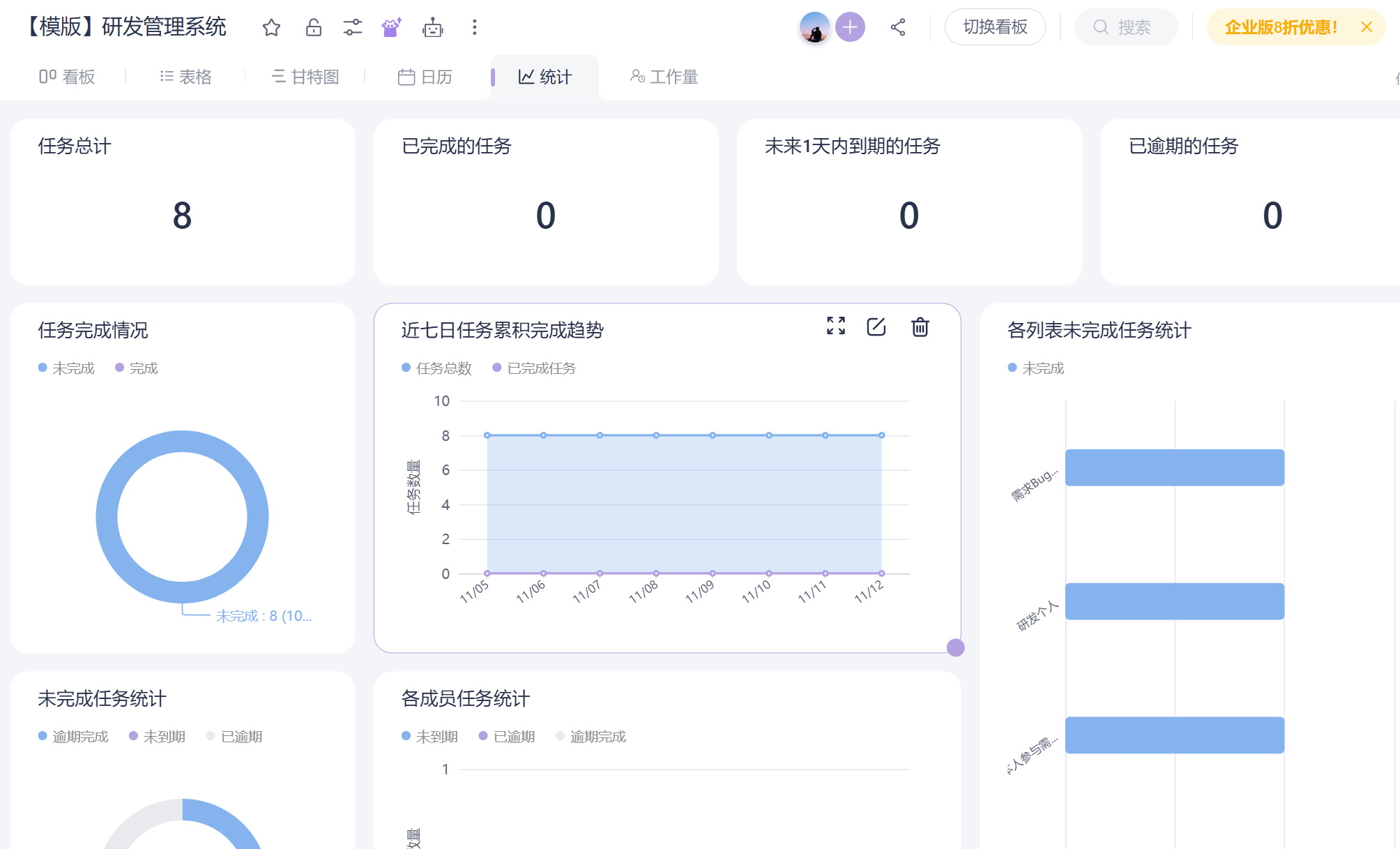The height and width of the screenshot is (849, 1400).
Task: Switch to the 甘特图 tab
Action: point(305,77)
